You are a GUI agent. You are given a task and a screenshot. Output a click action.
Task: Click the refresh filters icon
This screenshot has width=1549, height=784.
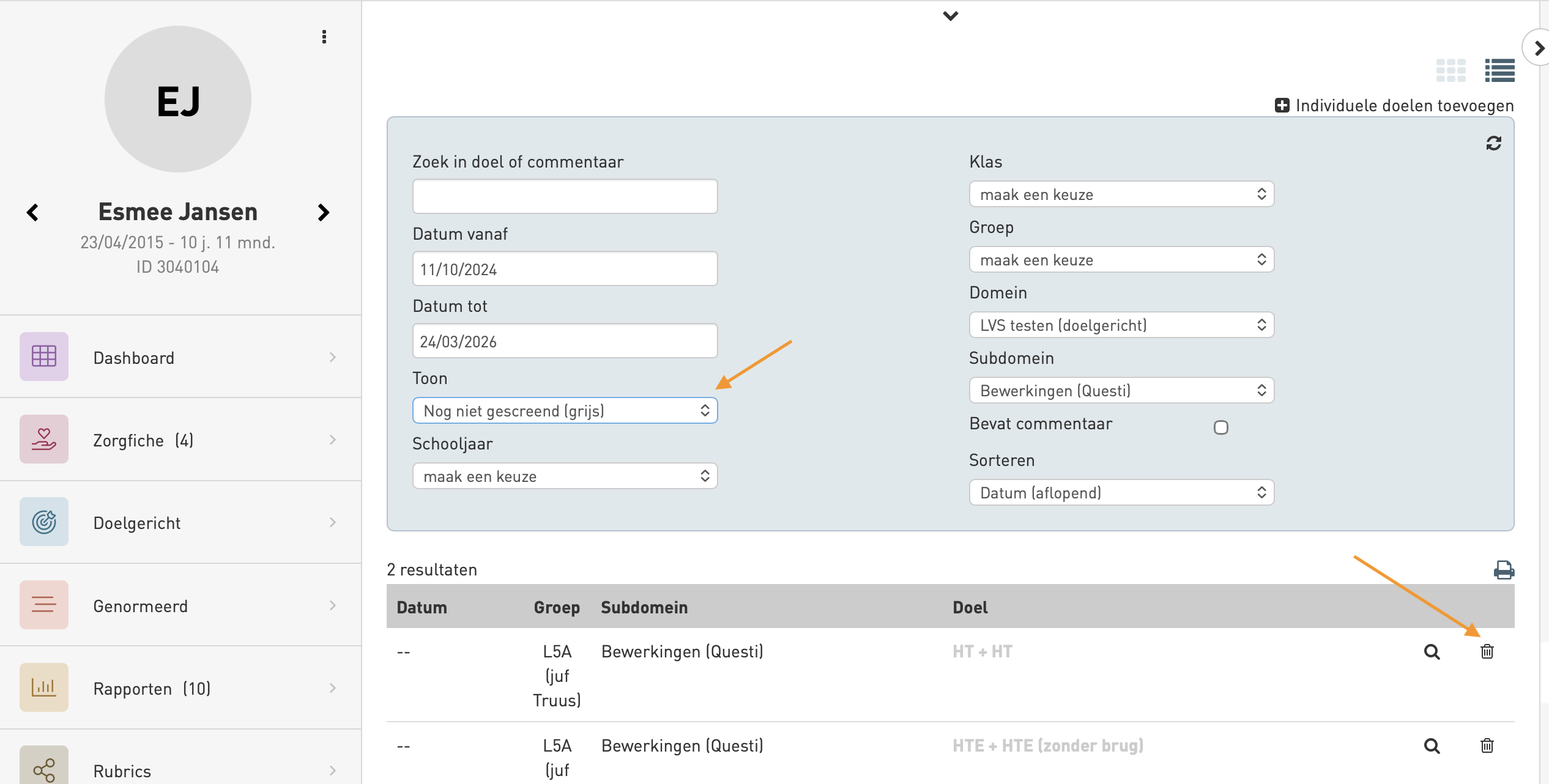pos(1493,143)
